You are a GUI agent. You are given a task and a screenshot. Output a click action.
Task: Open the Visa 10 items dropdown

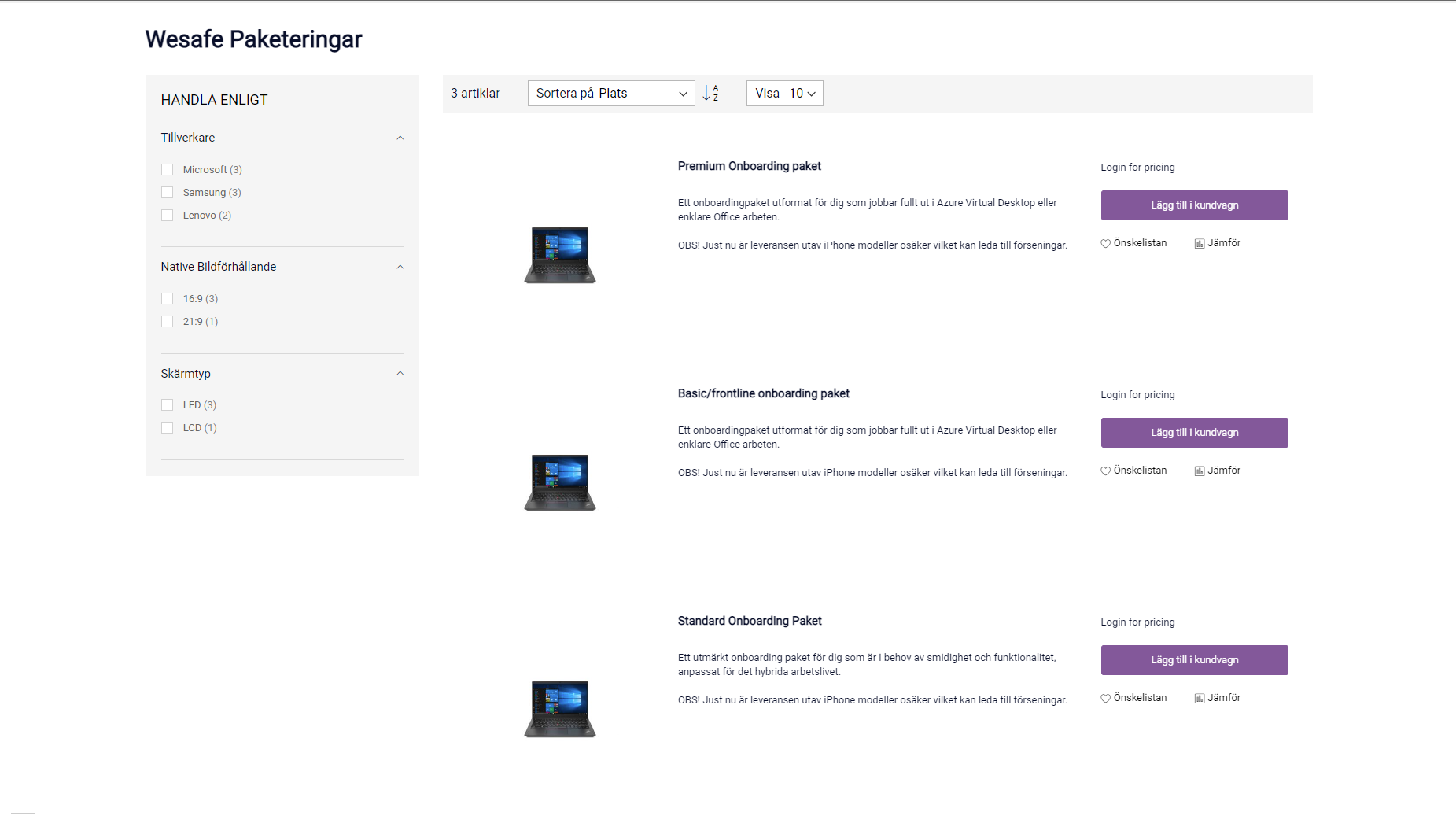[784, 94]
